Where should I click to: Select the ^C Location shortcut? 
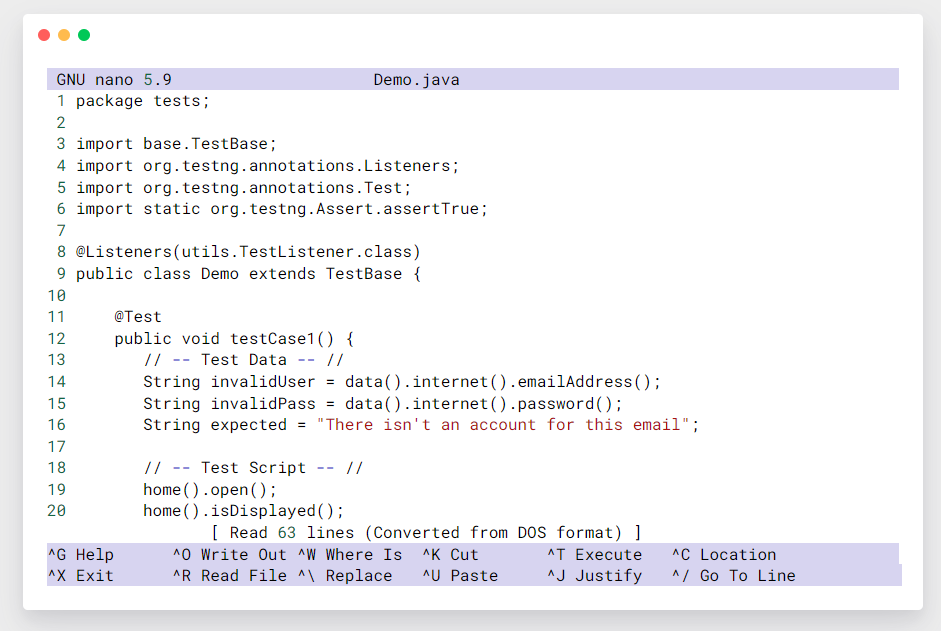tap(723, 554)
